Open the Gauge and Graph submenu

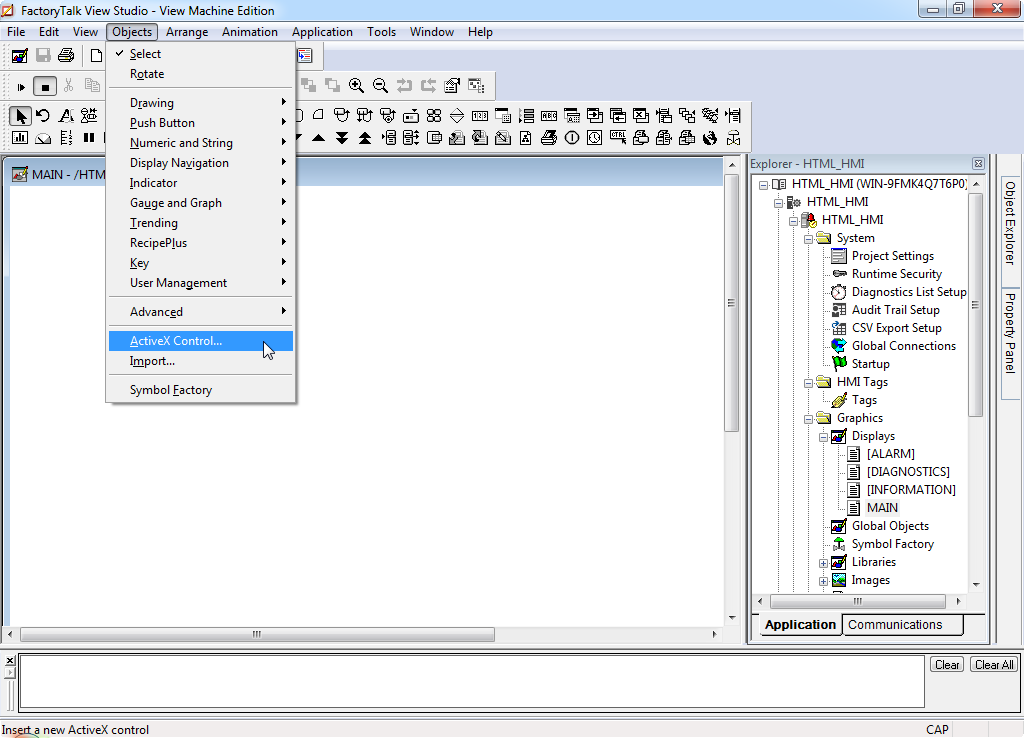click(x=200, y=203)
